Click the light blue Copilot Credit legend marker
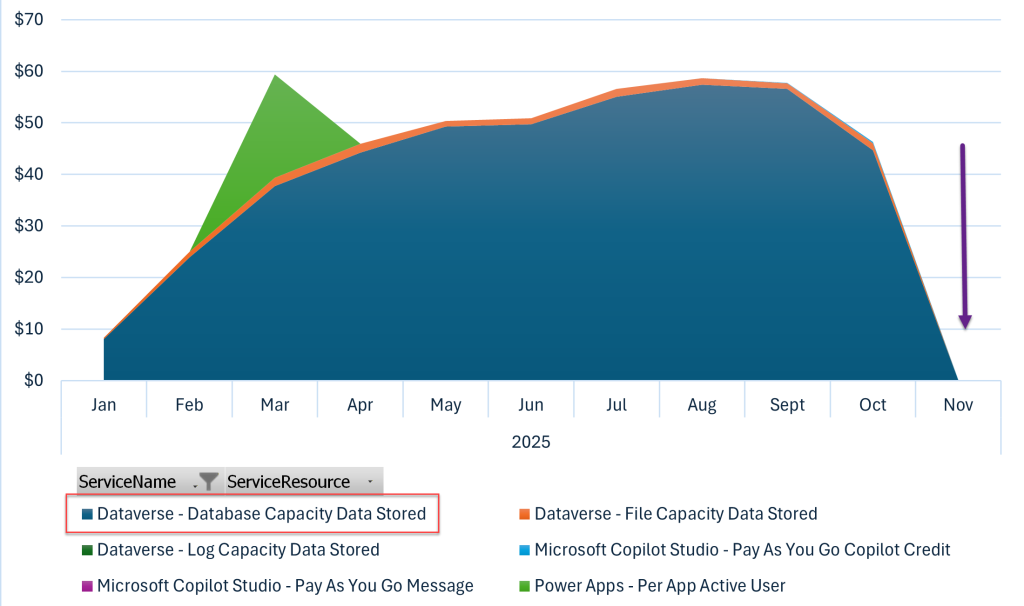Image resolution: width=1024 pixels, height=606 pixels. [524, 551]
